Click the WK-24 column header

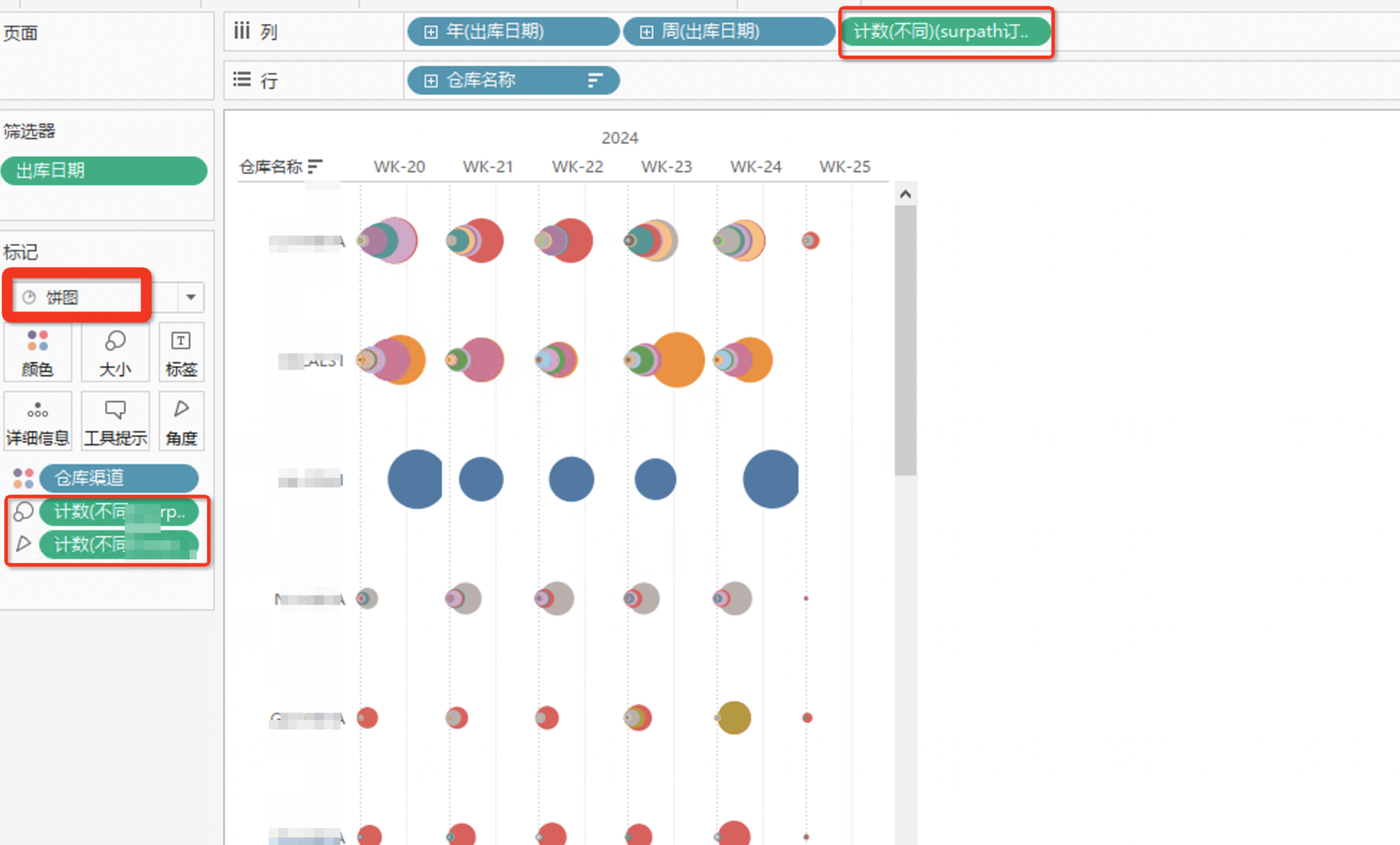[x=756, y=166]
